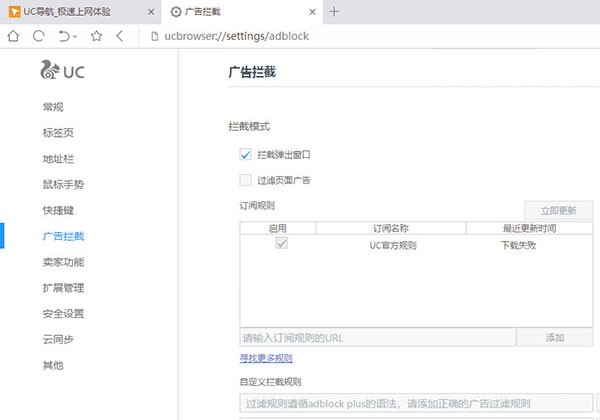Click the 立即更新 button
The image size is (600, 420).
click(558, 210)
